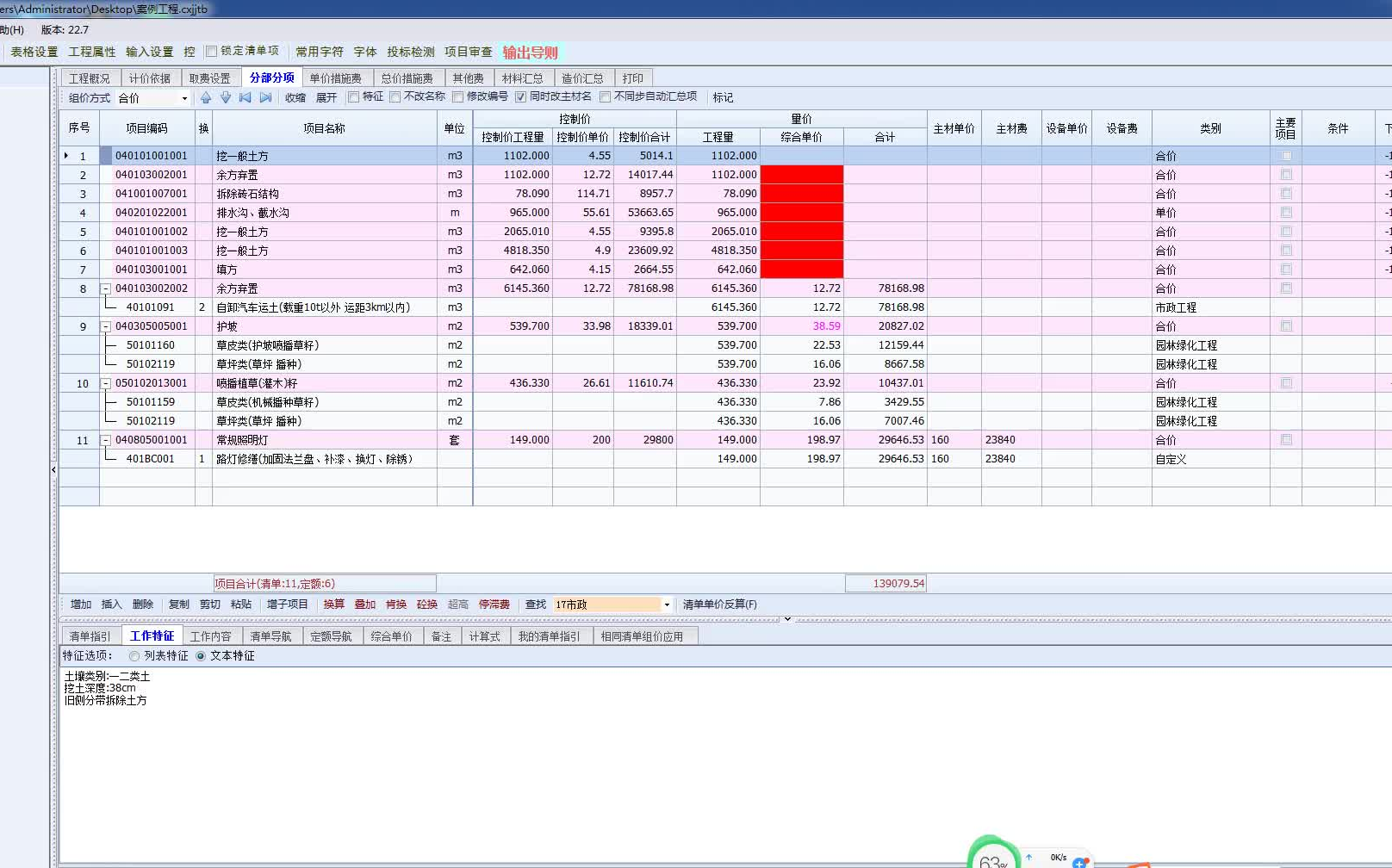Open the 综合单价 bottom tab
Screen dimensions: 1392x868
click(392, 636)
